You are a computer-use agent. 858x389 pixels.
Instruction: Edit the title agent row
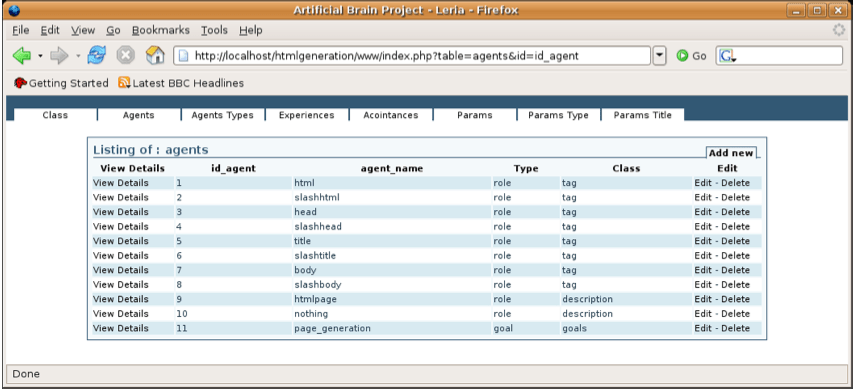703,241
